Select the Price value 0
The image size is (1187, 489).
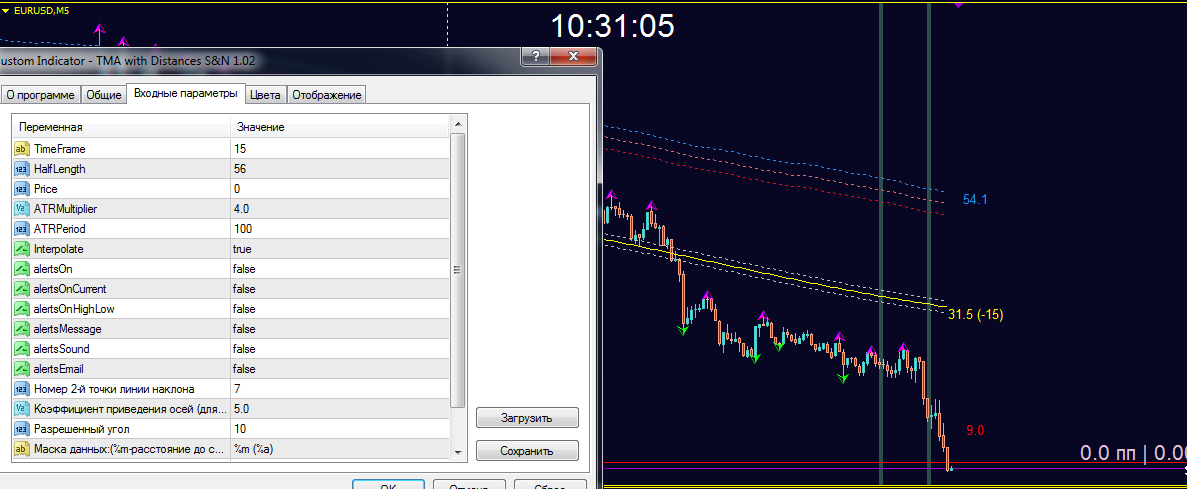click(x=340, y=188)
